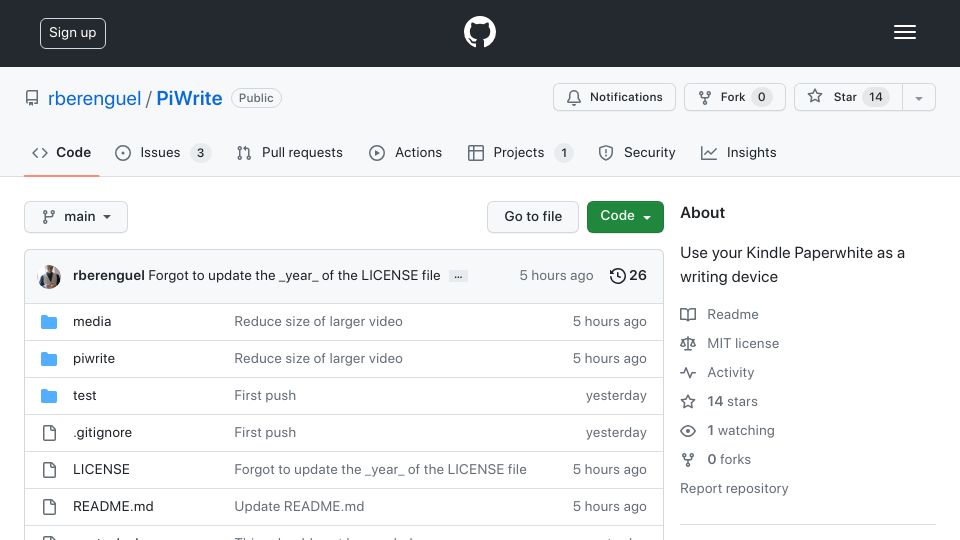Click the Notifications button
The width and height of the screenshot is (960, 540).
614,97
